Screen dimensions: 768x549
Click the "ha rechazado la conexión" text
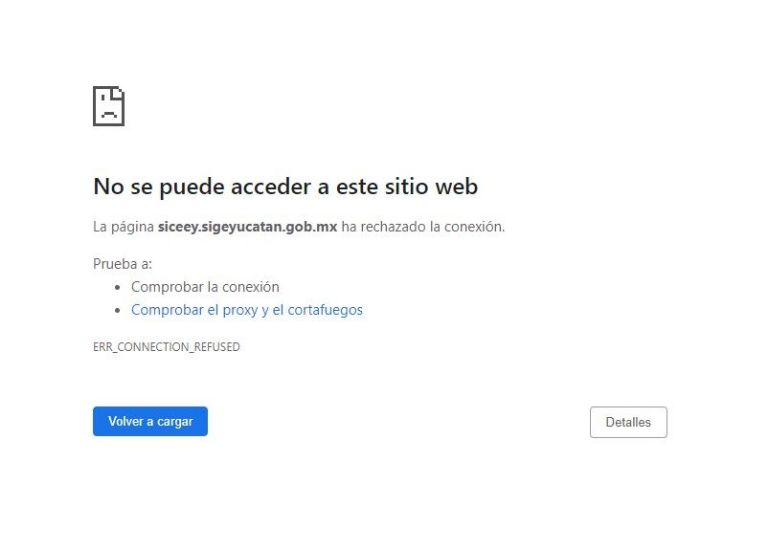pyautogui.click(x=423, y=227)
